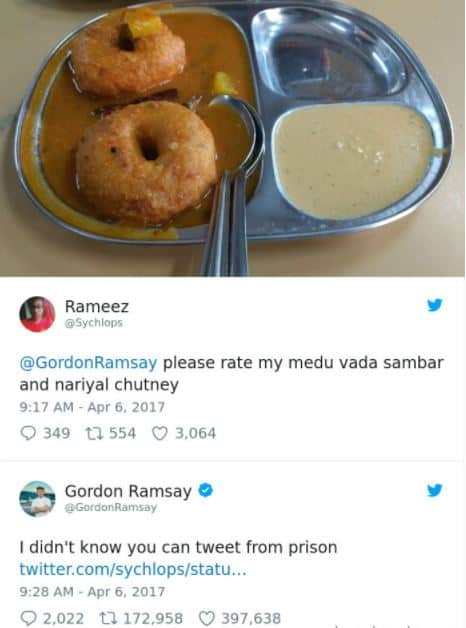
Task: Retweet Gordon Ramsay's tweet via the retweet icon
Action: 108,618
